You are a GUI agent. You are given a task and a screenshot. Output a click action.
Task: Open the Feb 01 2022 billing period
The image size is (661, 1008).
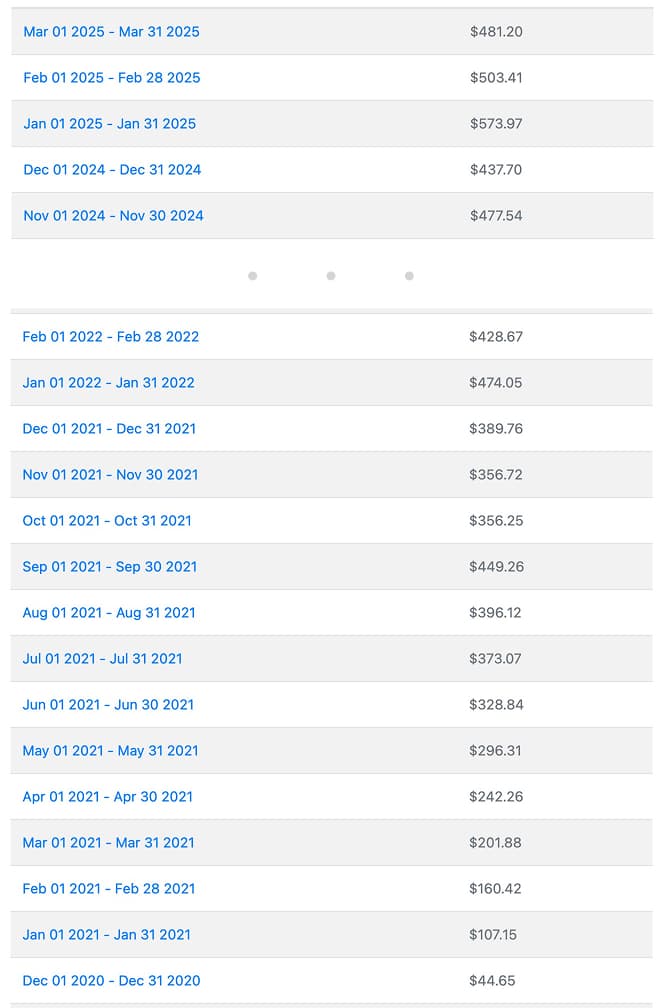(110, 337)
